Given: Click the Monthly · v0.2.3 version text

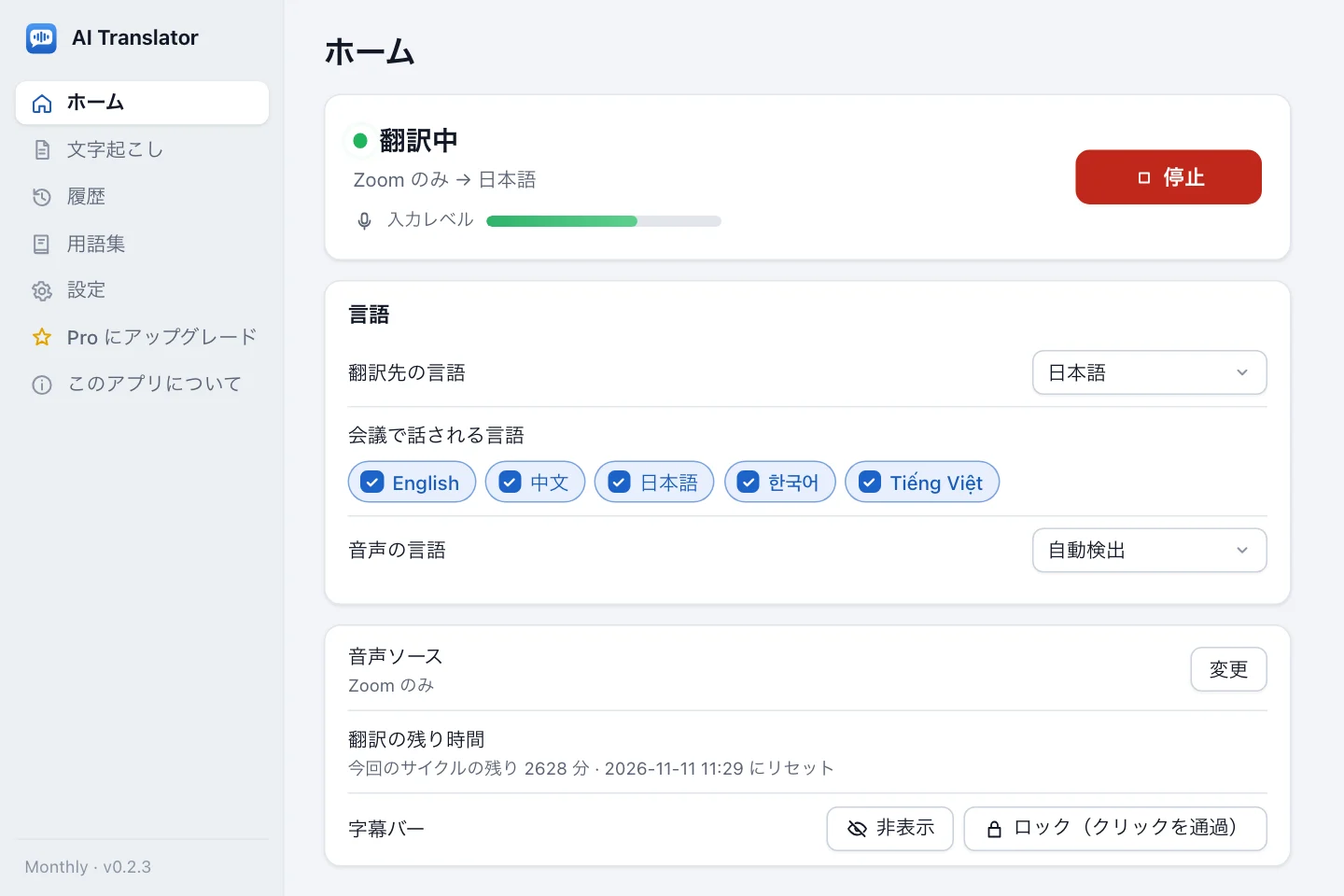Looking at the screenshot, I should pos(88,867).
